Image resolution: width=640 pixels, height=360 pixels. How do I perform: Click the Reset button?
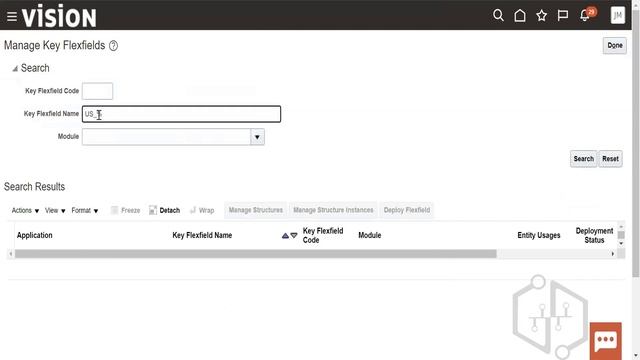pos(610,159)
